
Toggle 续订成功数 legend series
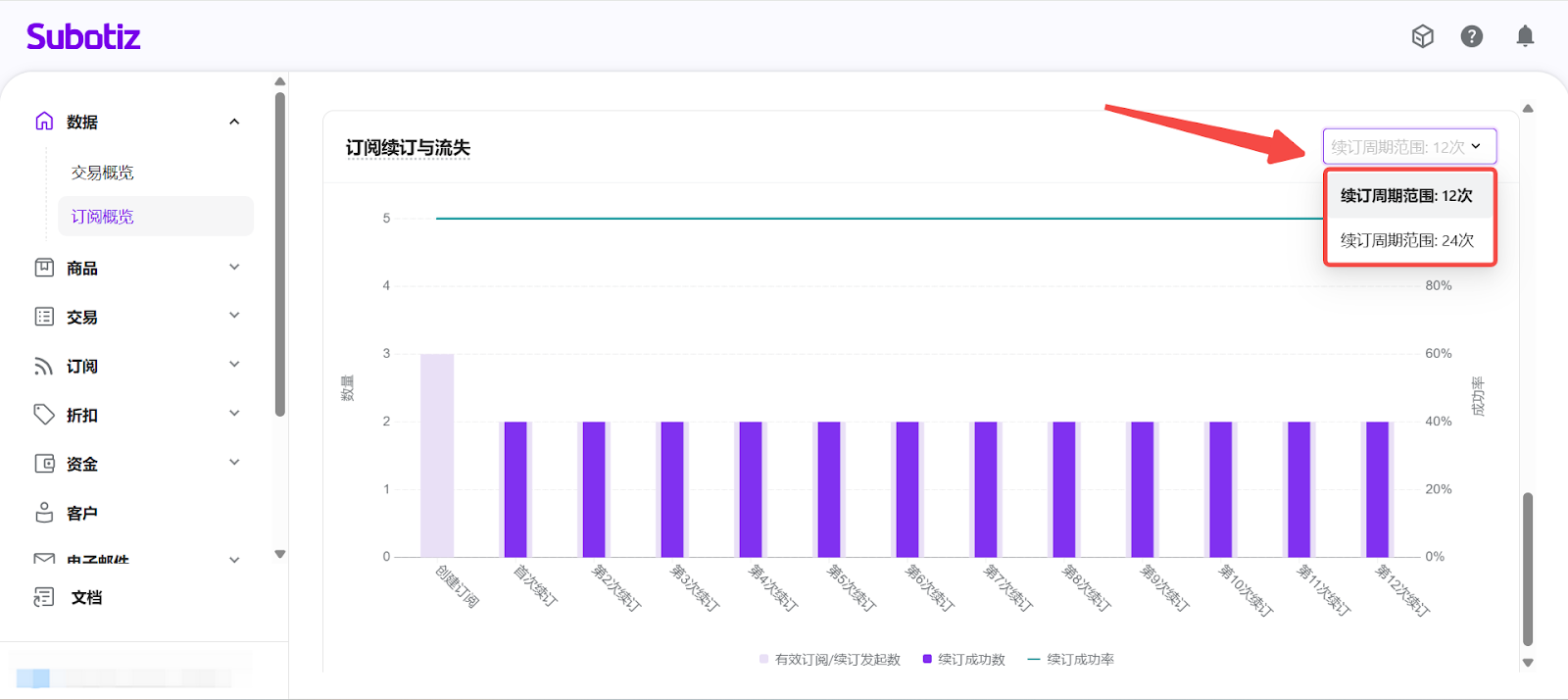963,660
